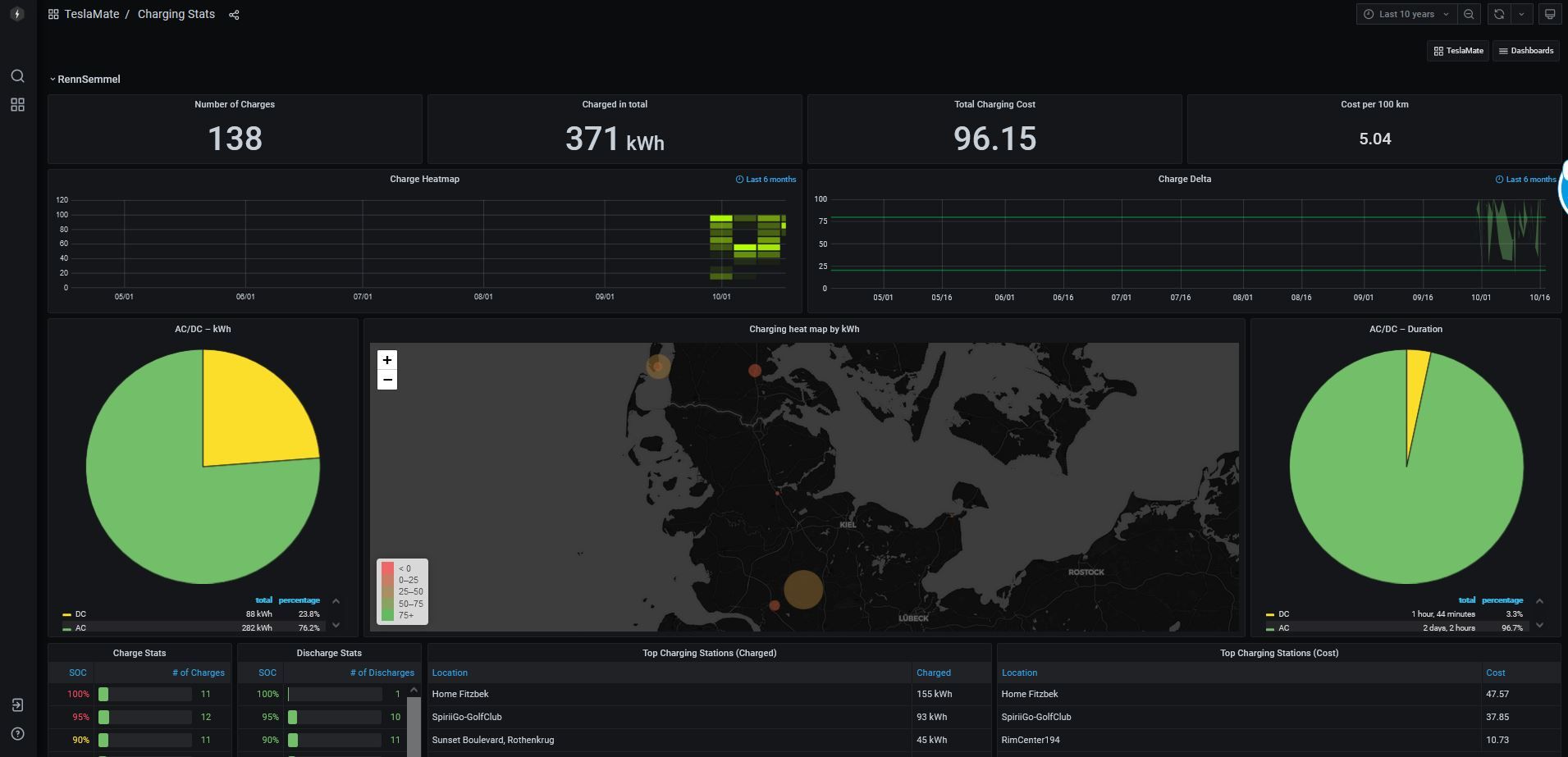Click the large orange bubble on the map
This screenshot has height=757, width=1568.
coord(803,590)
